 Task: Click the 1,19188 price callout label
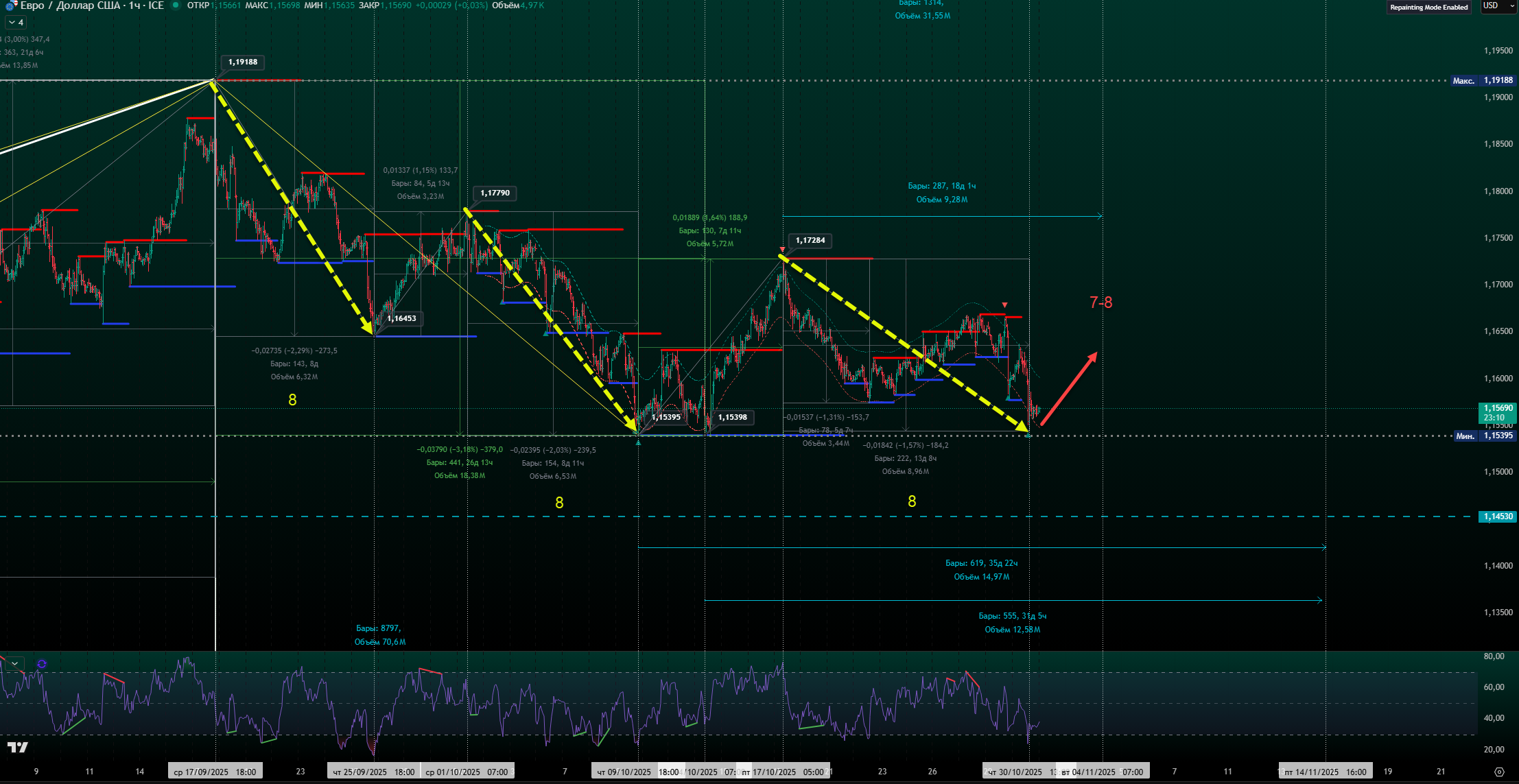(x=243, y=62)
